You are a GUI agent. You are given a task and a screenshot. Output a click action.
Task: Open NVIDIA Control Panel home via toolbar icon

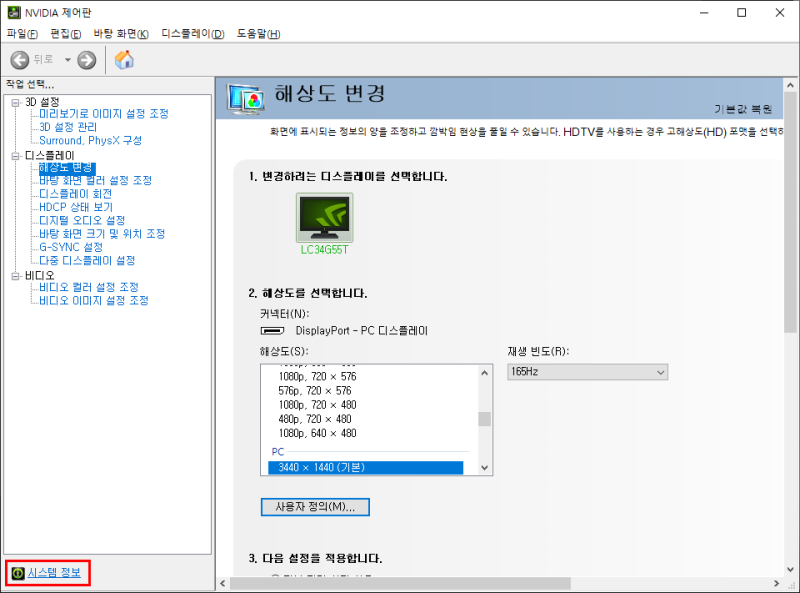point(124,58)
